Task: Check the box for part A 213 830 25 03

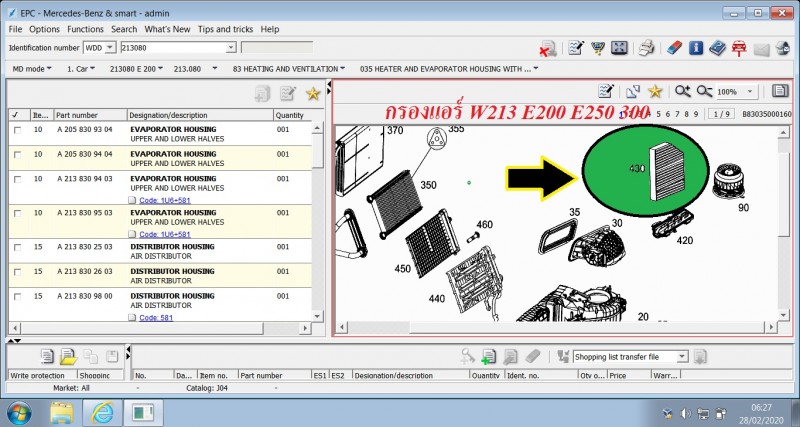Action: click(18, 247)
